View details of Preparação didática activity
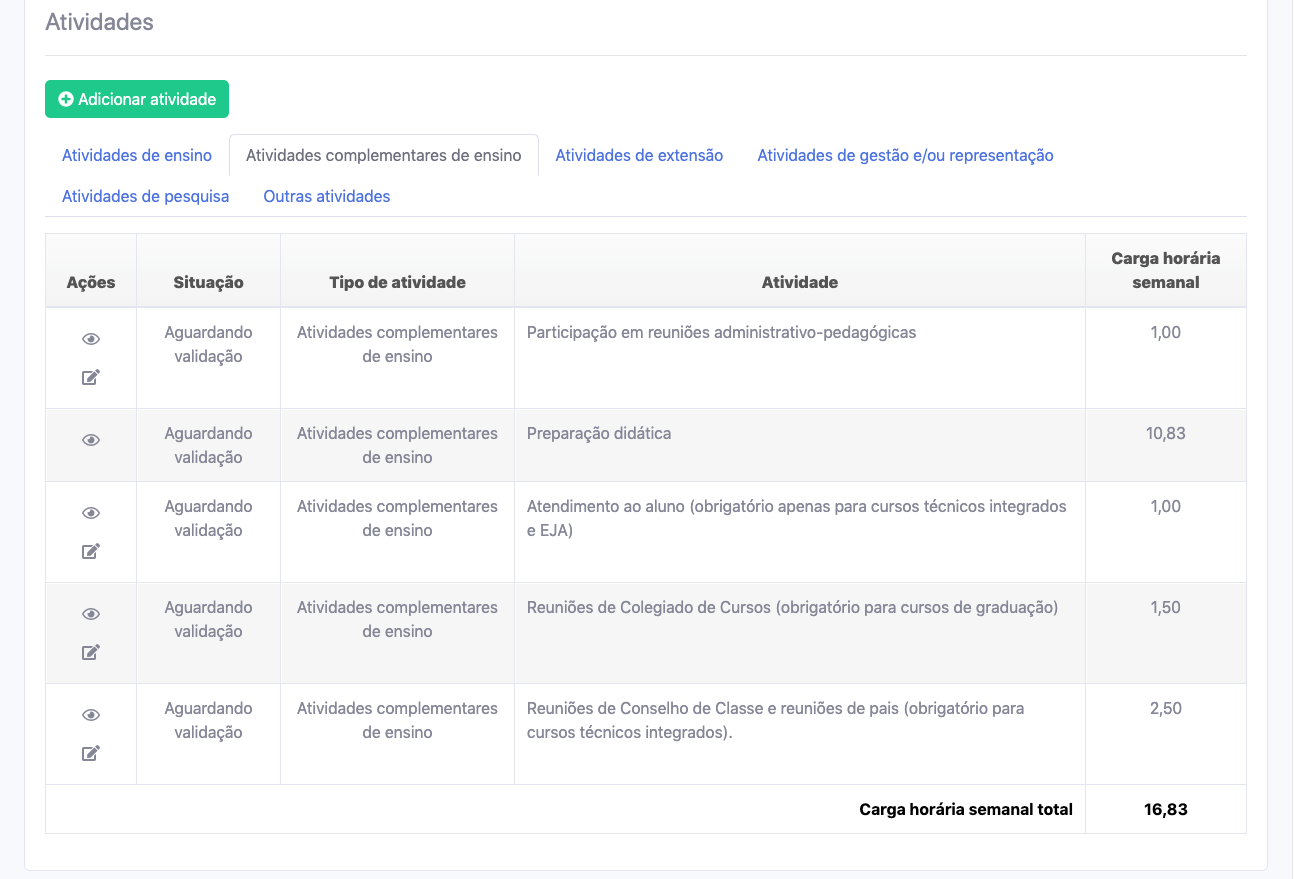Image resolution: width=1294 pixels, height=879 pixels. coord(91,440)
